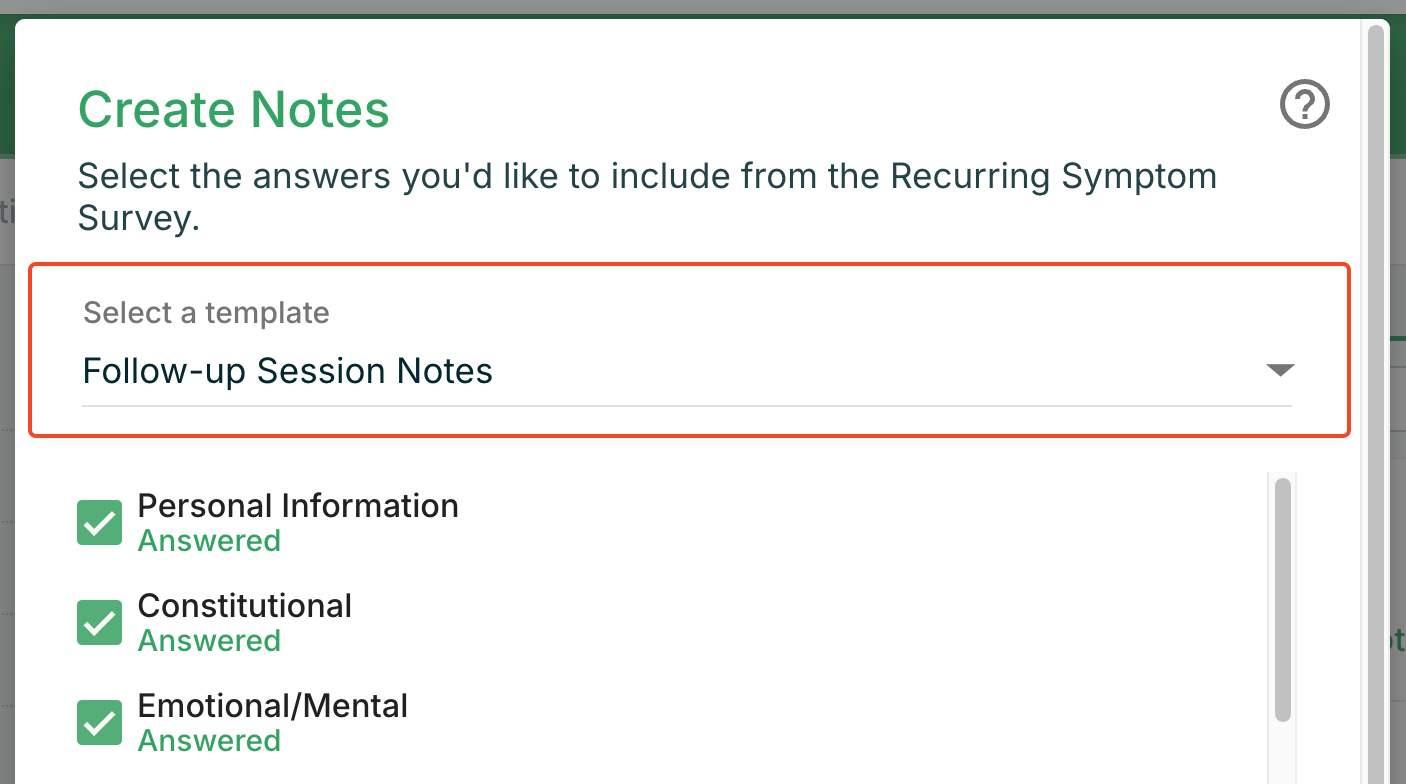Screen dimensions: 1406x784
Task: Click Answered status under Constitutional
Action: [x=209, y=641]
